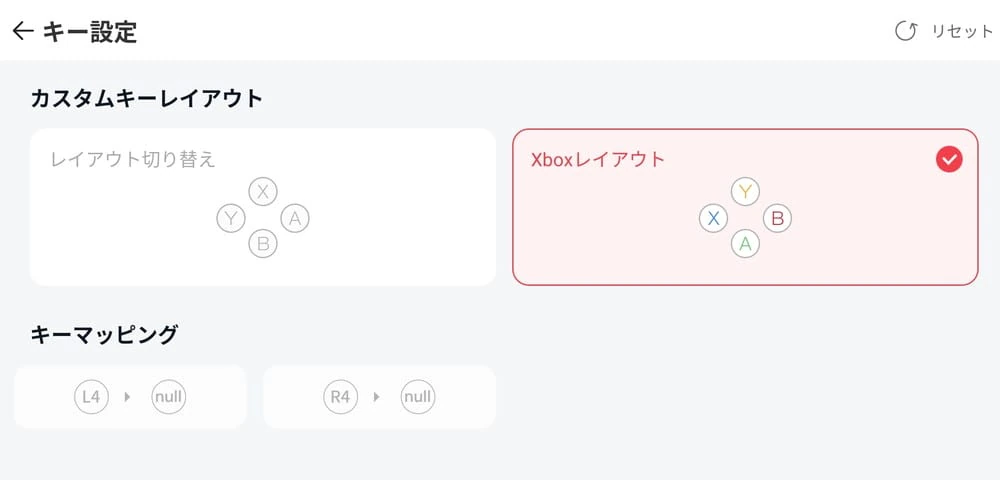Click the null target beside R4
The width and height of the screenshot is (1000, 480).
[417, 397]
